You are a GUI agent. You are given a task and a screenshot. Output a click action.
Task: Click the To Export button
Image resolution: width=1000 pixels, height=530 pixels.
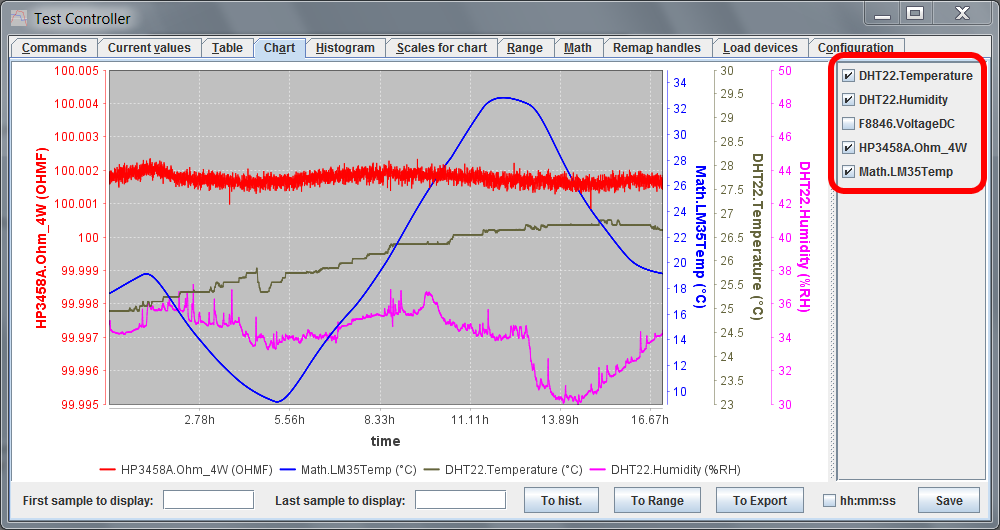click(x=760, y=501)
